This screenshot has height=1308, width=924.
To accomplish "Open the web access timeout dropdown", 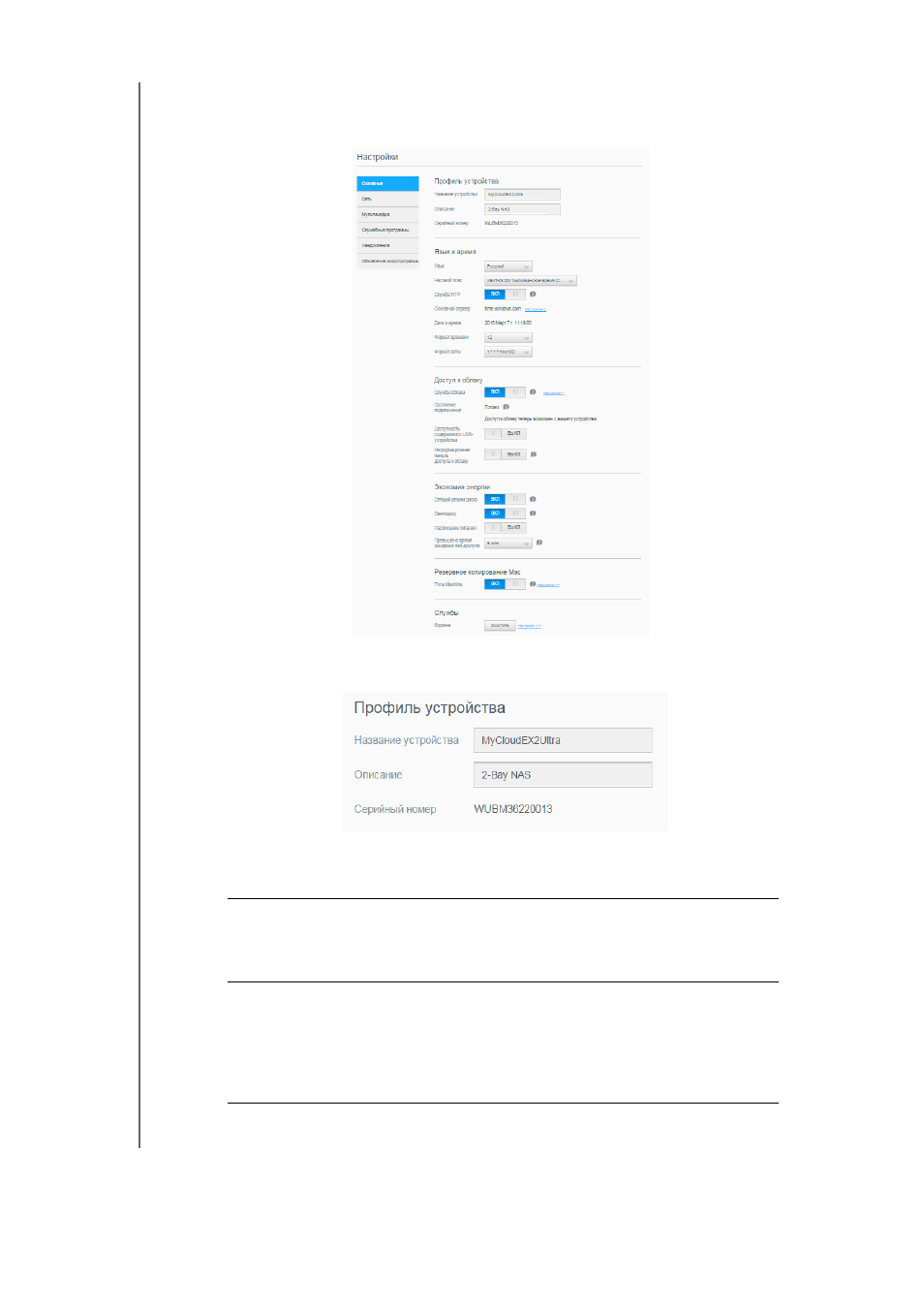I will coord(508,544).
